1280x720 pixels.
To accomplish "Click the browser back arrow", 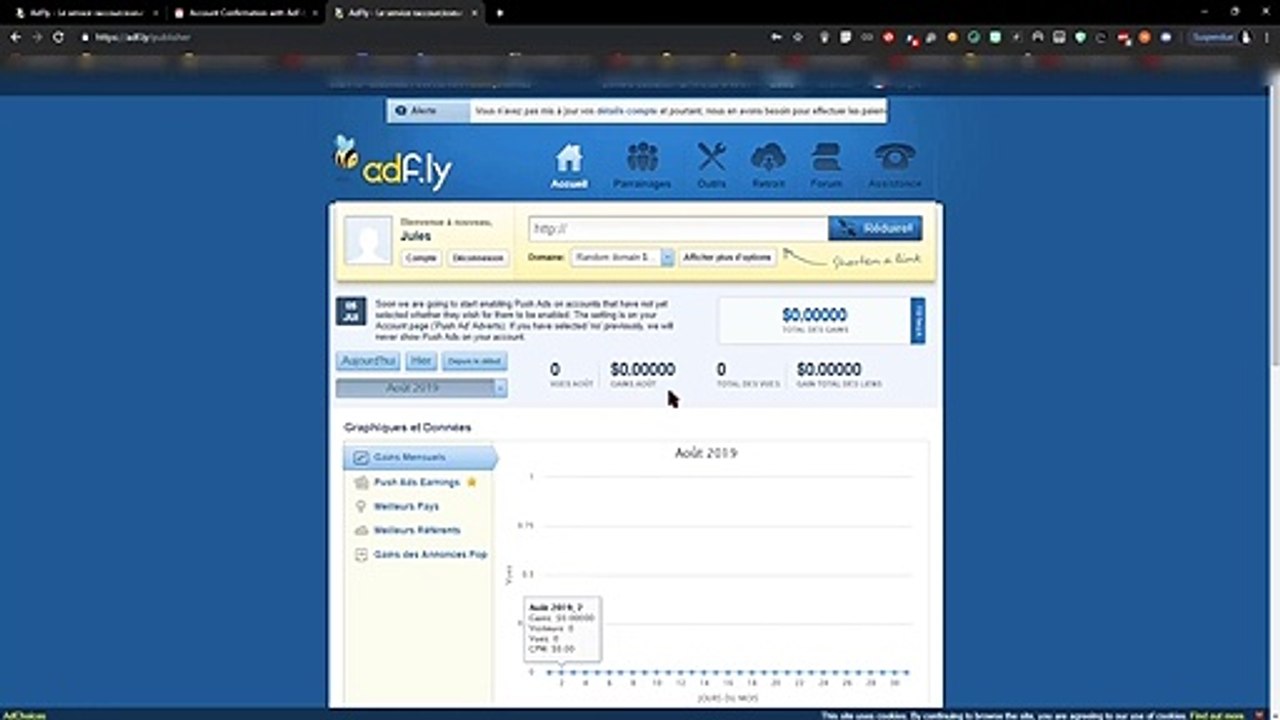I will [15, 37].
